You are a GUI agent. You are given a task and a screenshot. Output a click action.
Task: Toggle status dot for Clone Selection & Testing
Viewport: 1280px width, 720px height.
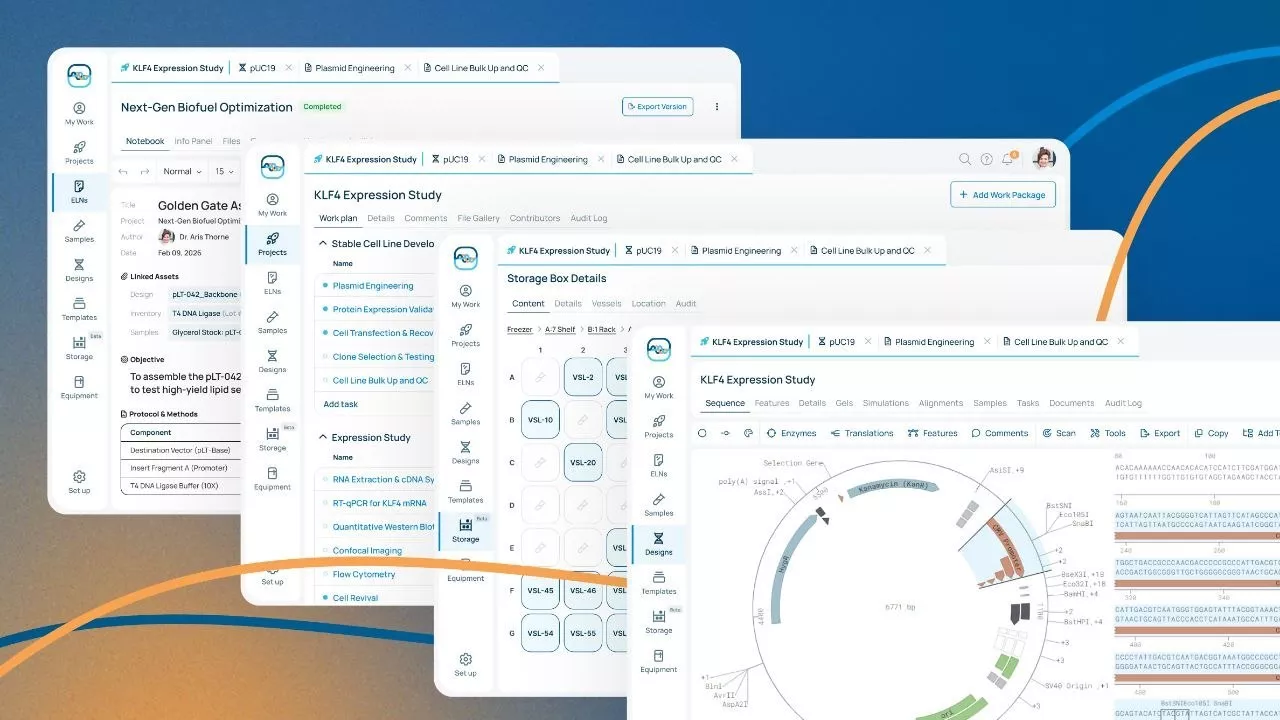pos(325,357)
